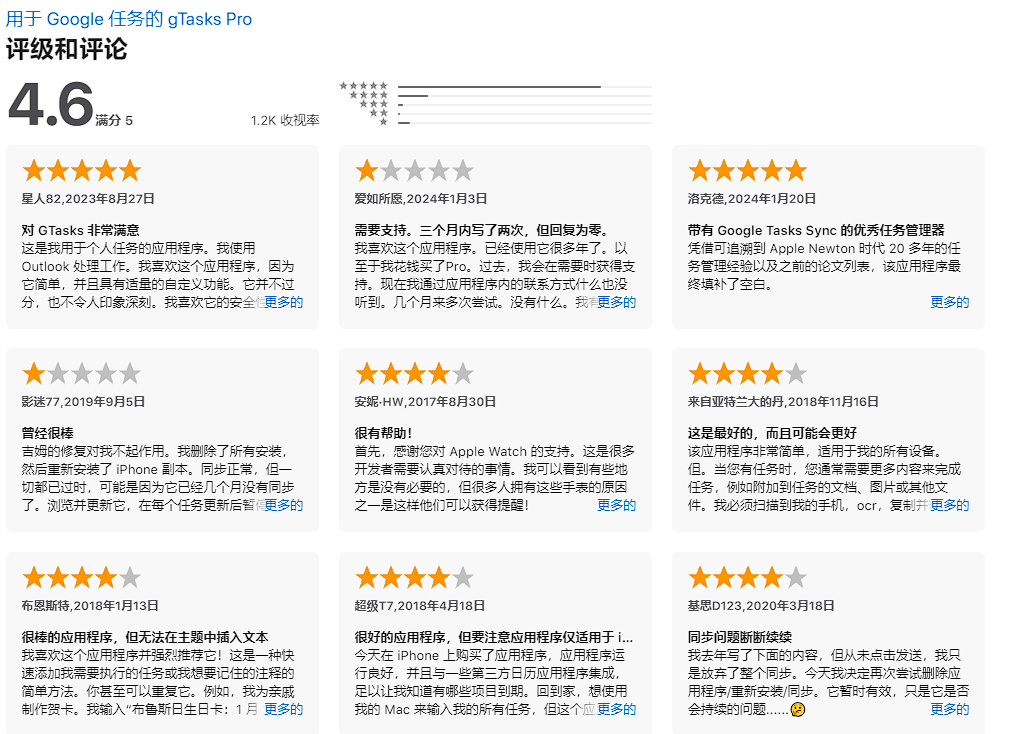Screen dimensions: 1020x734
Task: Click the five-star rating in 星人82 review
Action: pyautogui.click(x=82, y=170)
